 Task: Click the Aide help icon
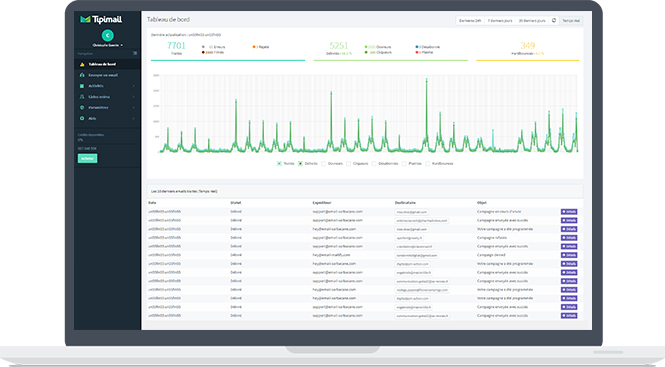click(82, 118)
